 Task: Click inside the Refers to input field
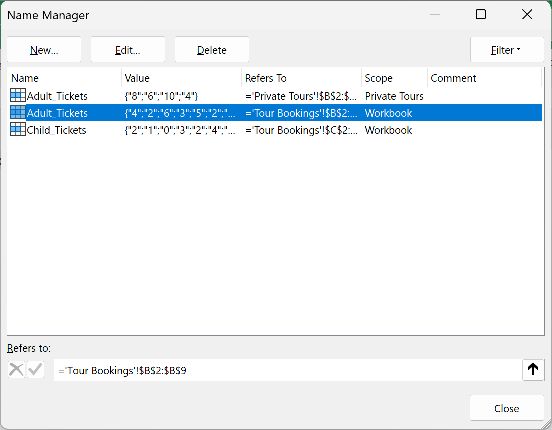coord(287,370)
